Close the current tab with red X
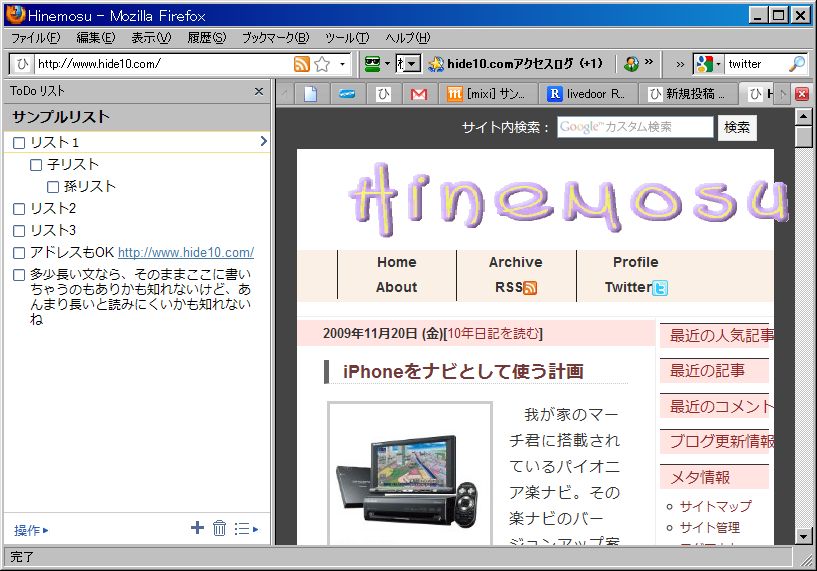Image resolution: width=817 pixels, height=571 pixels. pyautogui.click(x=802, y=94)
